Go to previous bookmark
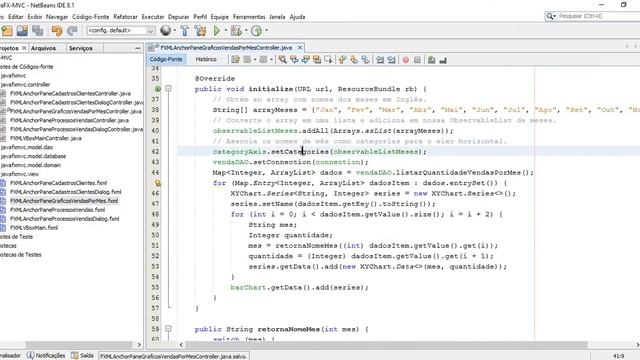The image size is (640, 360). click(x=342, y=60)
